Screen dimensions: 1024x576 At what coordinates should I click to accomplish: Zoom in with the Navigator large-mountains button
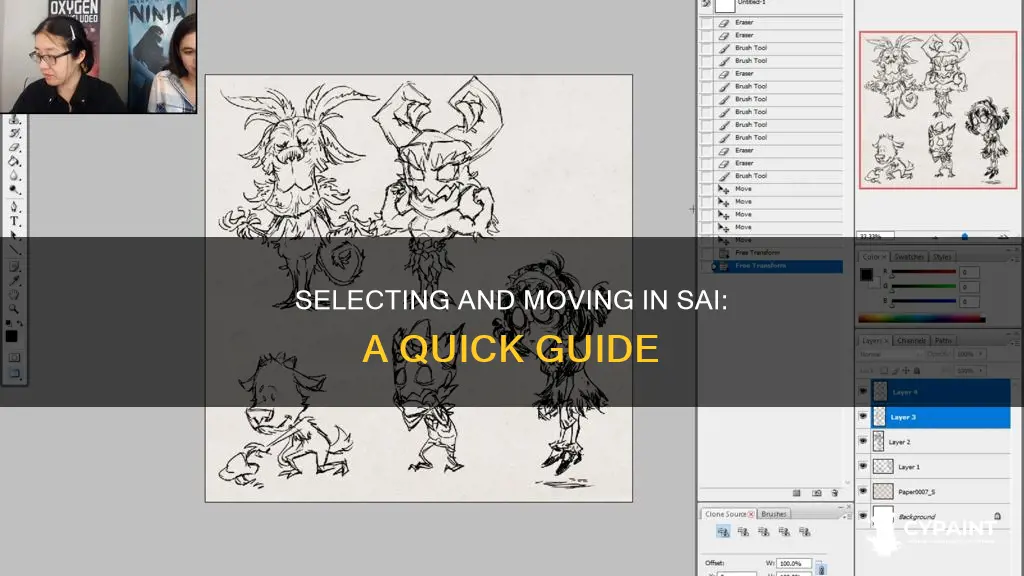pos(1003,236)
